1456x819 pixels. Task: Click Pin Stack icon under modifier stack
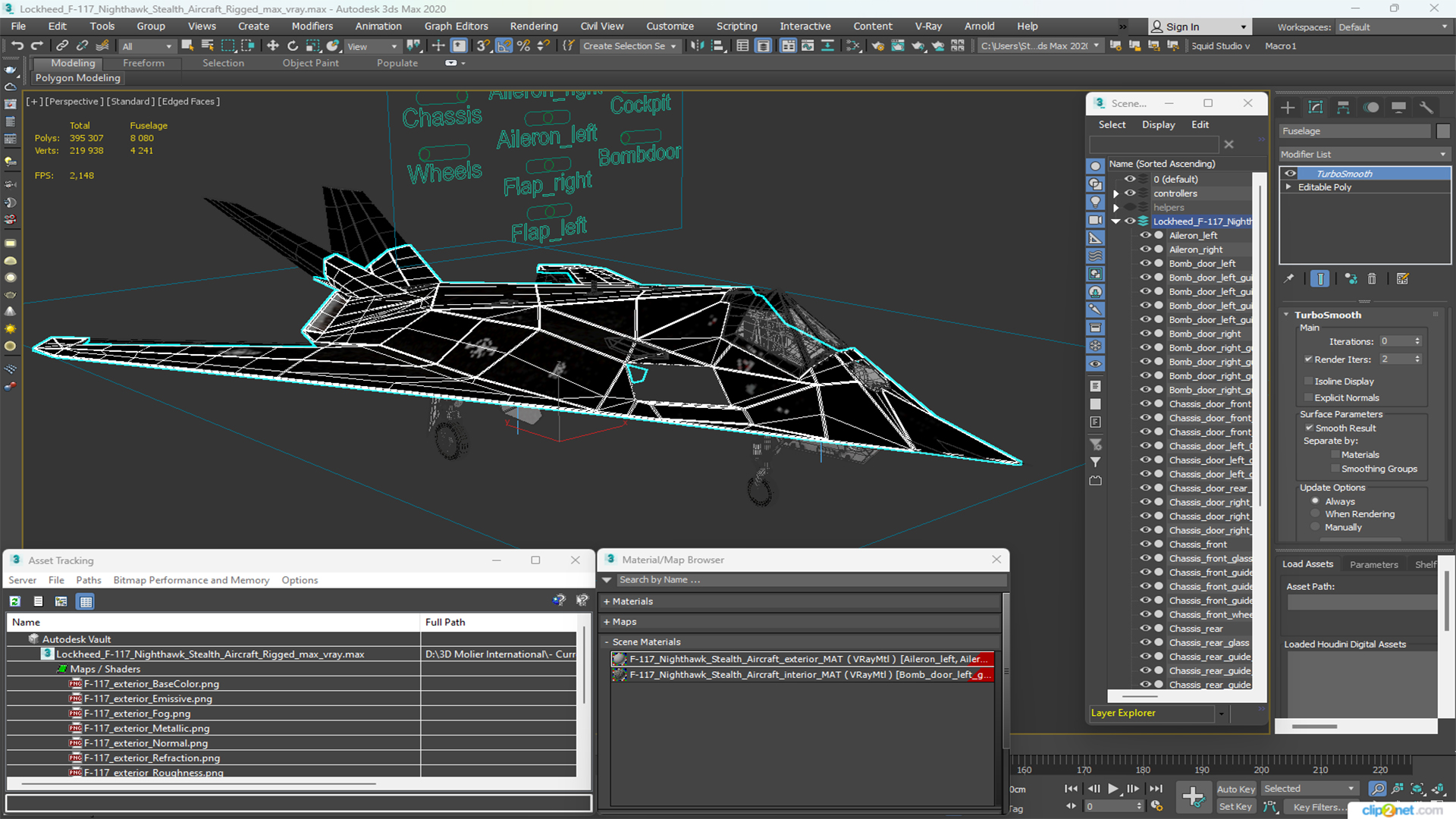(x=1289, y=279)
